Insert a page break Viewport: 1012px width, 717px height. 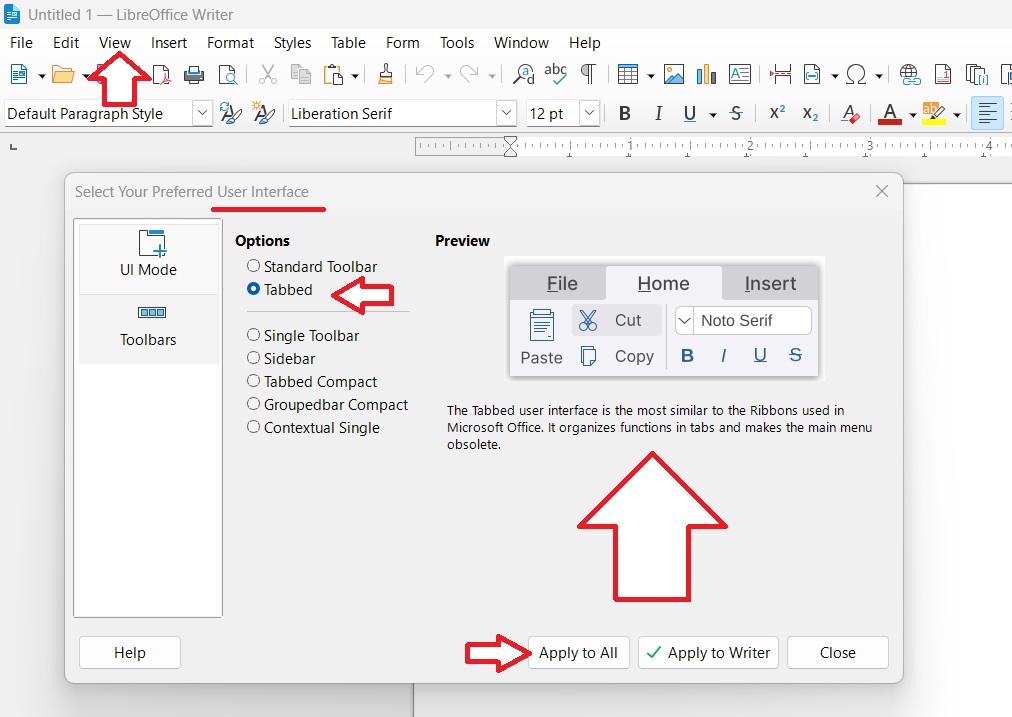click(780, 74)
